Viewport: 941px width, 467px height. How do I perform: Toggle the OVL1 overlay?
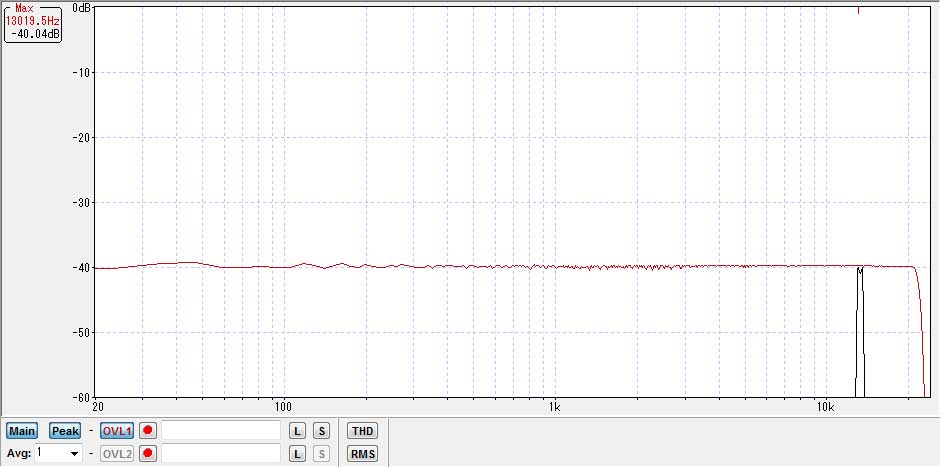pyautogui.click(x=117, y=431)
